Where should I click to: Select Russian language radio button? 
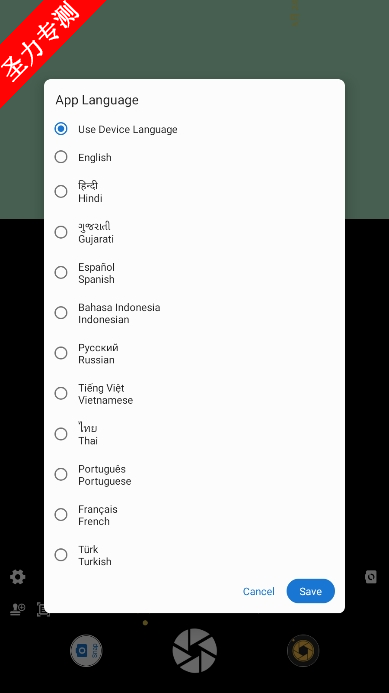pos(61,353)
